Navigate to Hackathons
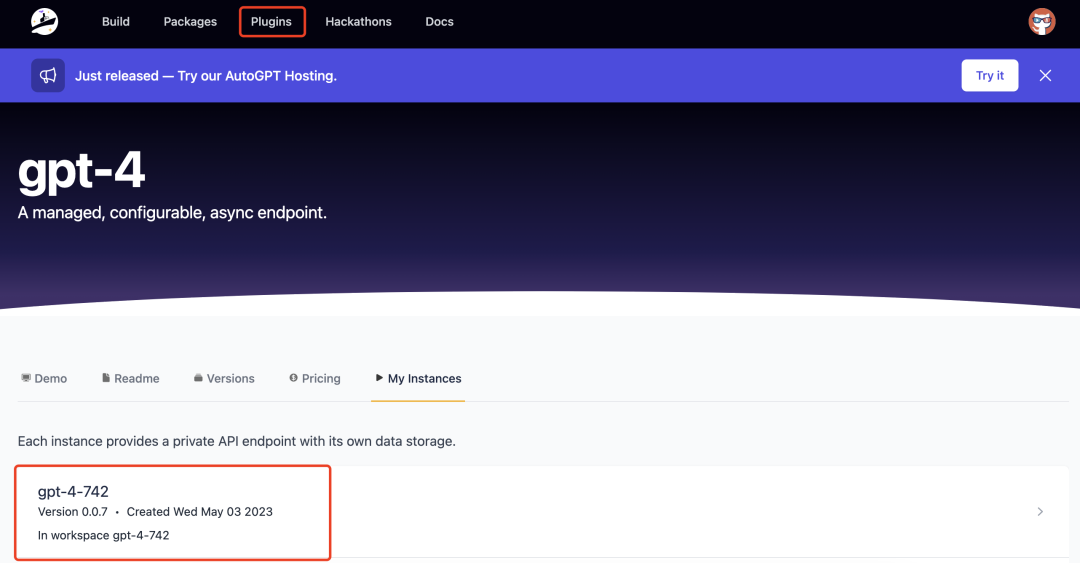 (x=358, y=21)
